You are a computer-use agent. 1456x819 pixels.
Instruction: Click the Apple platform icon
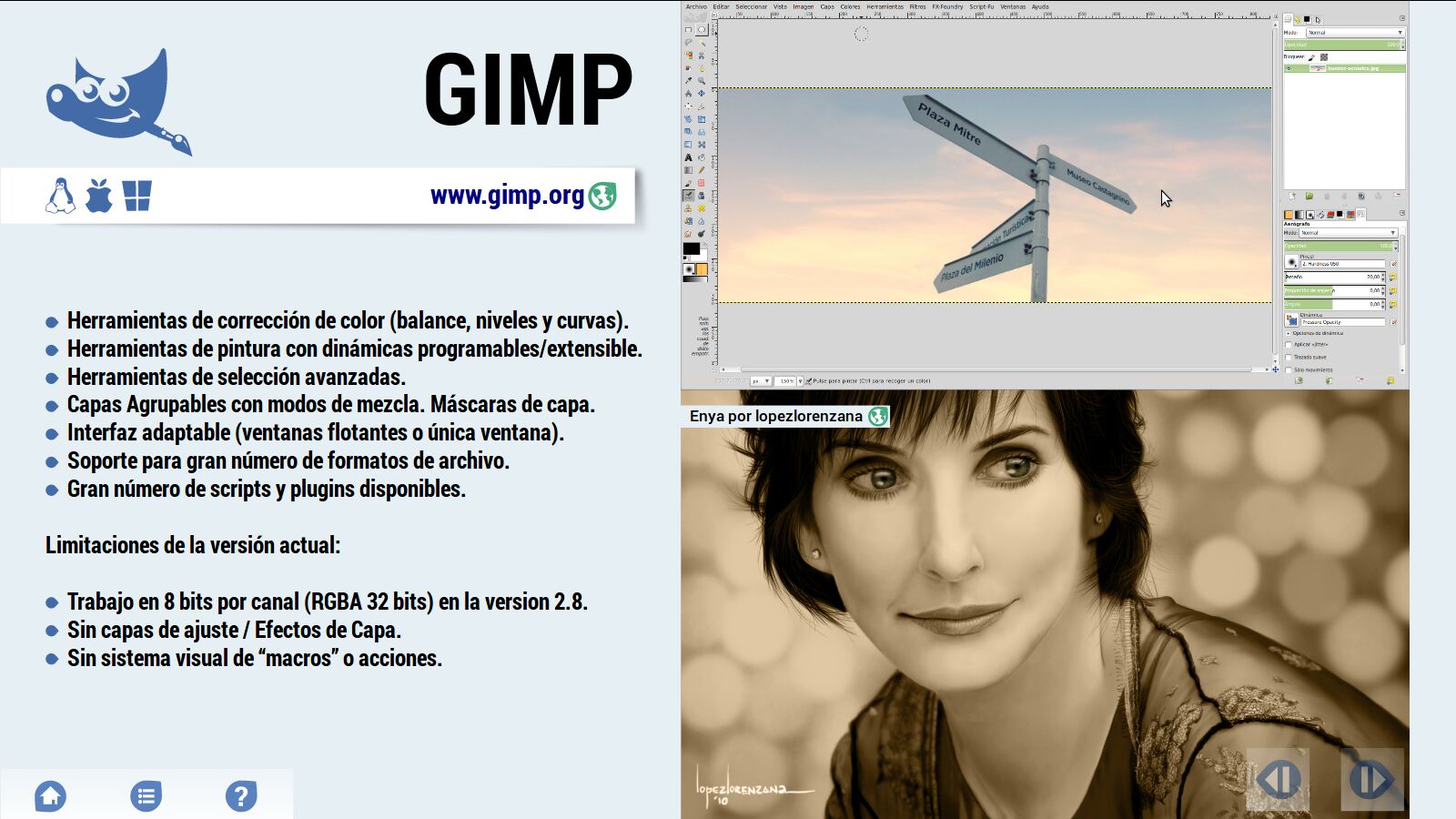(98, 196)
